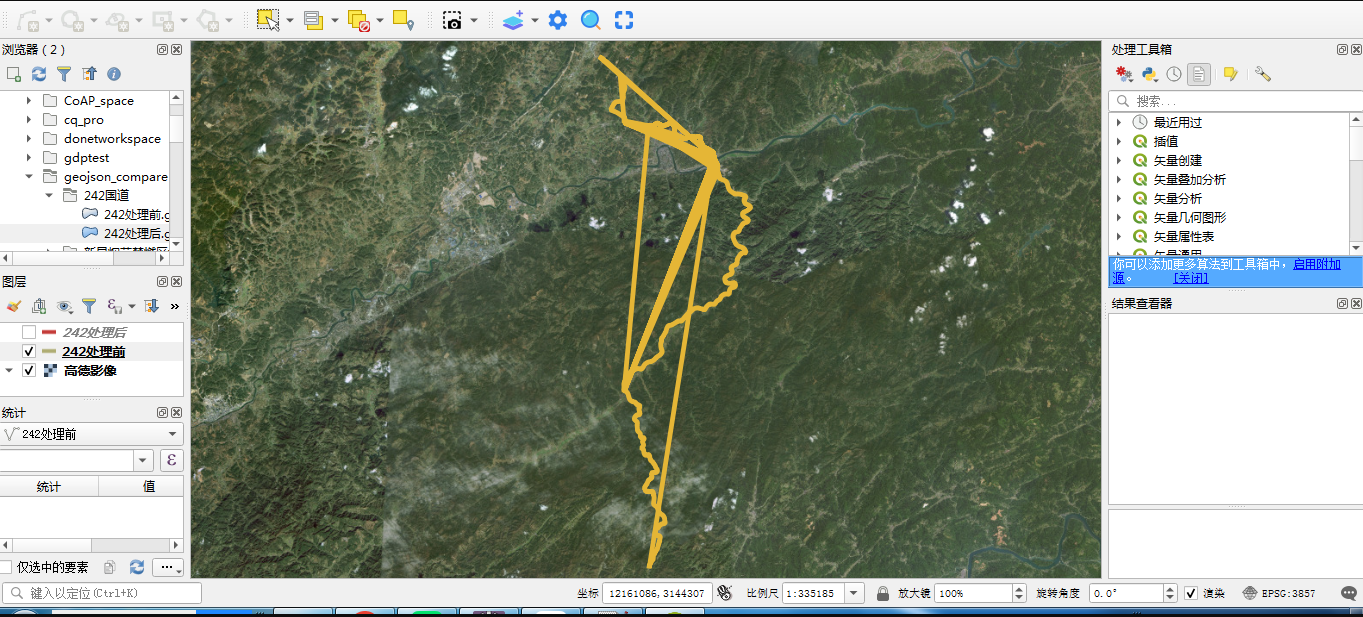Click the copy statistics icon

coord(110,567)
